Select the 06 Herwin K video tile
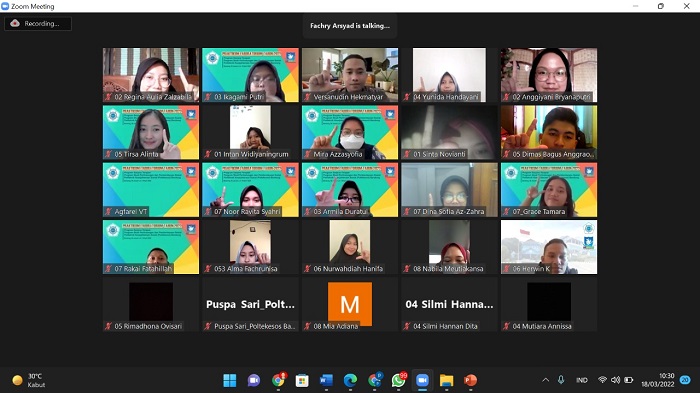Screen dimensions: 700x393 pos(549,247)
